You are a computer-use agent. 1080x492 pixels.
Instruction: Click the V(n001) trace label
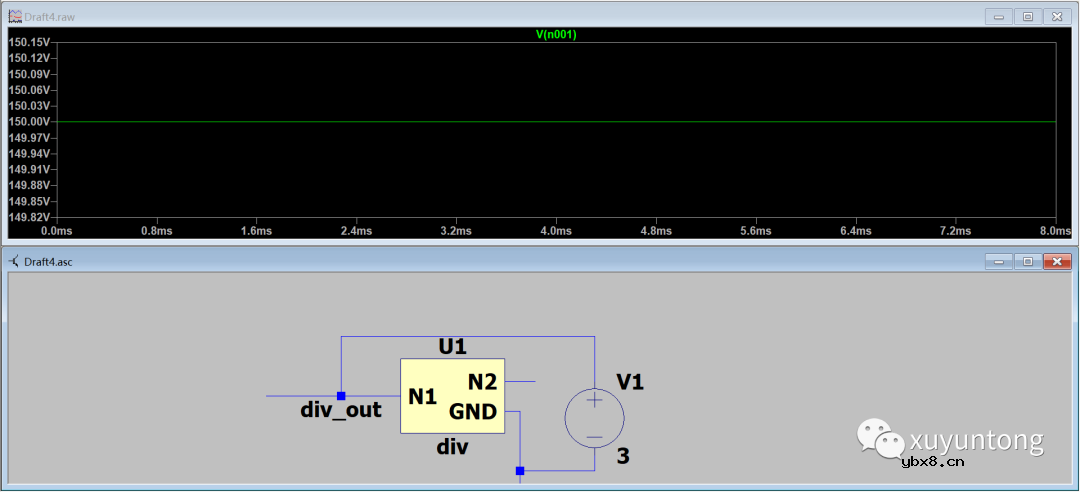556,34
